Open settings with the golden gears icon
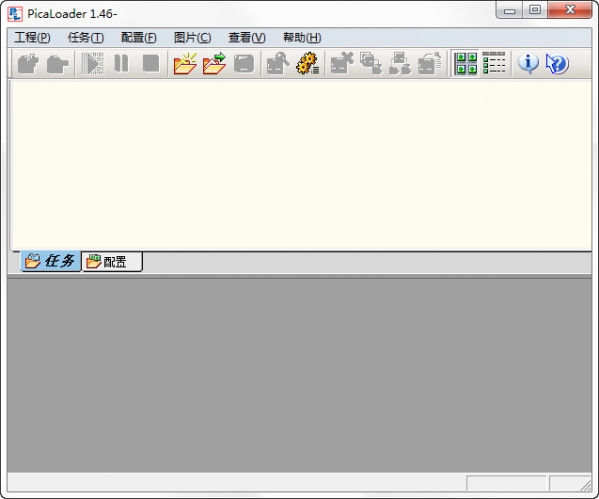The image size is (599, 499). click(308, 63)
